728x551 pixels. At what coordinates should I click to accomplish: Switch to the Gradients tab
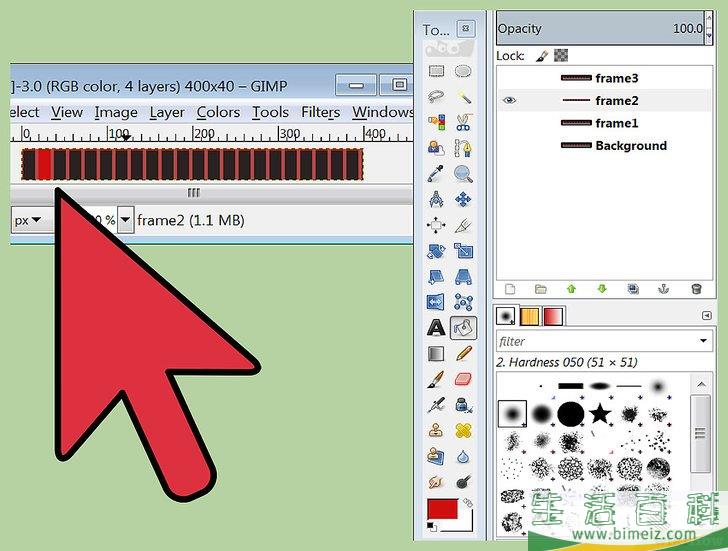pos(553,317)
